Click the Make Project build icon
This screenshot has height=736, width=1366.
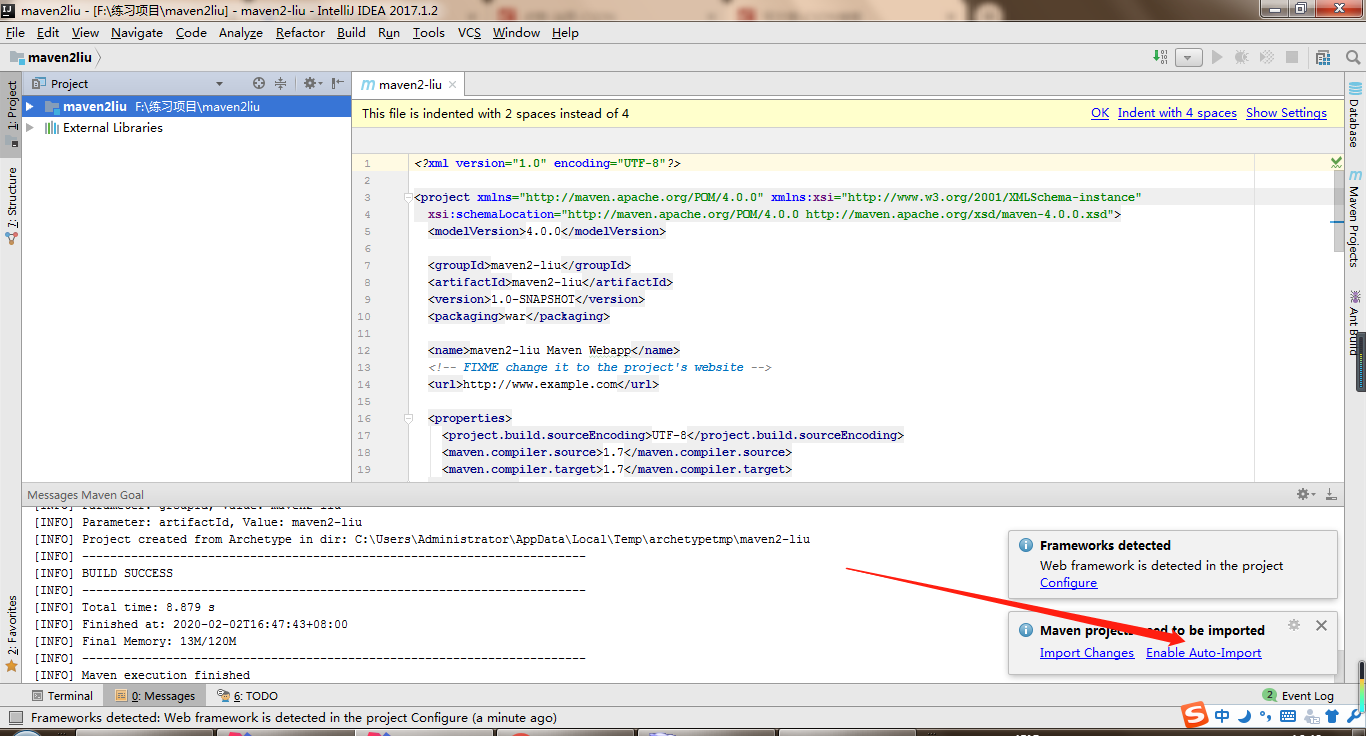pos(1160,58)
